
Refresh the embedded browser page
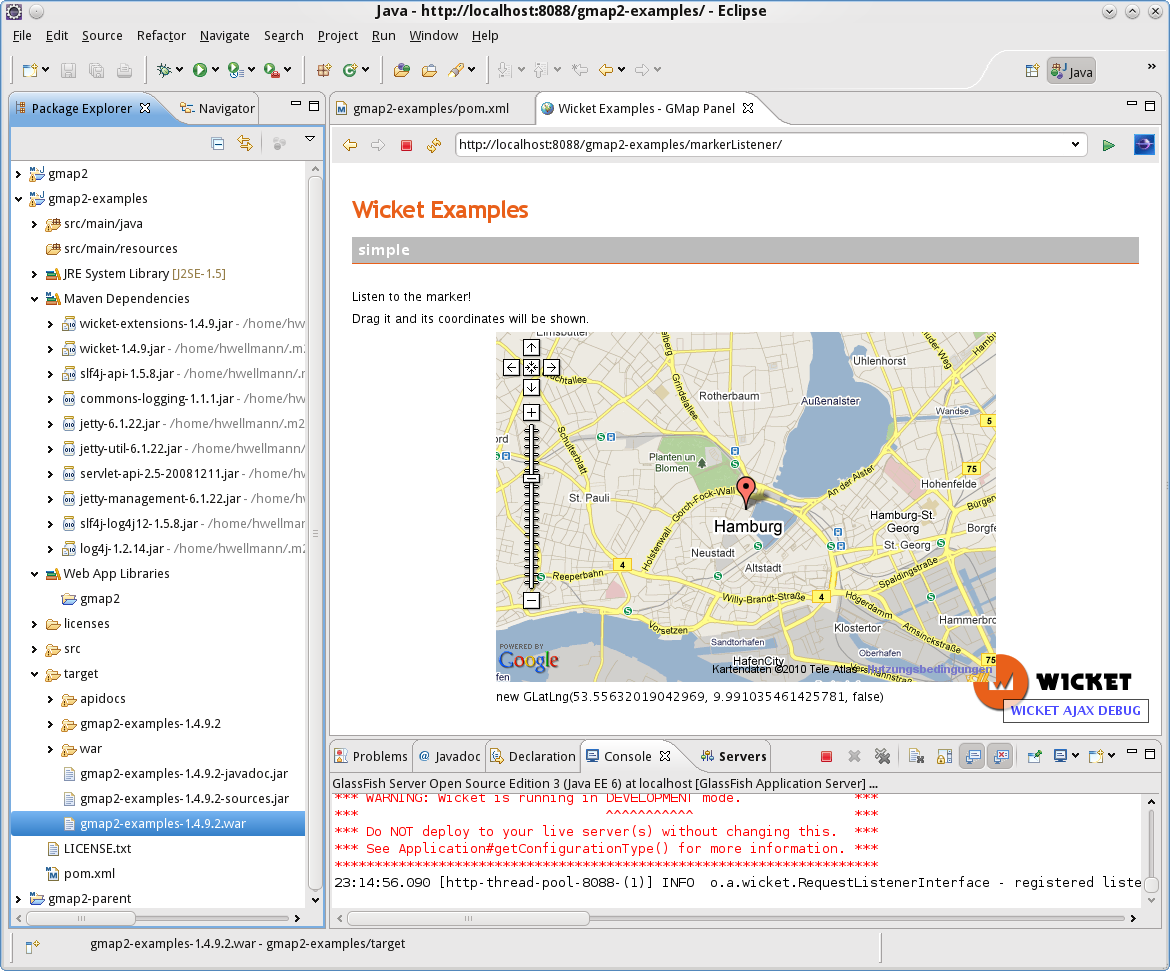(433, 145)
